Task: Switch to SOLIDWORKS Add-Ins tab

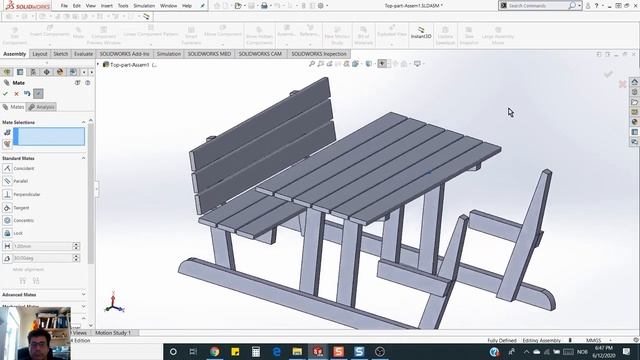Action: coord(124,54)
